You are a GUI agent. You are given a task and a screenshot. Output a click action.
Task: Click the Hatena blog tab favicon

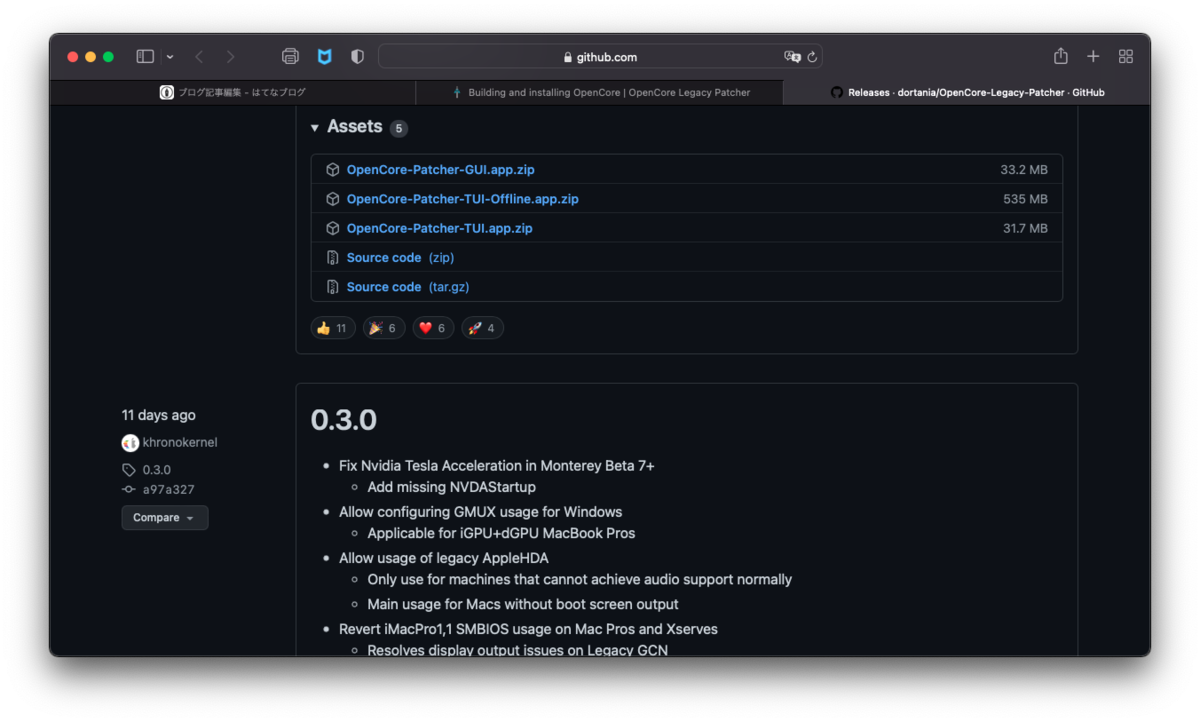coord(167,92)
